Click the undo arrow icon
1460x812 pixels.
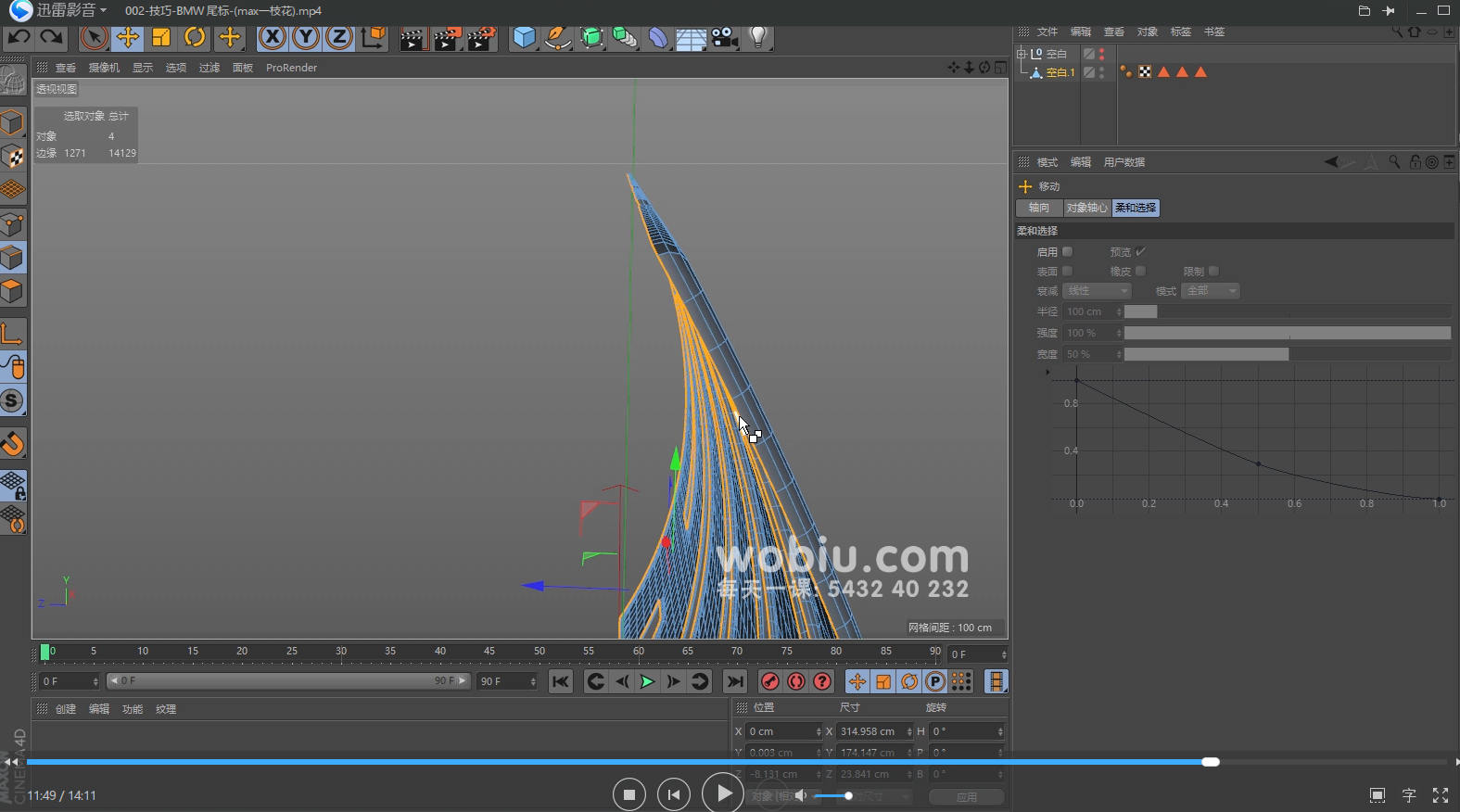pyautogui.click(x=19, y=37)
